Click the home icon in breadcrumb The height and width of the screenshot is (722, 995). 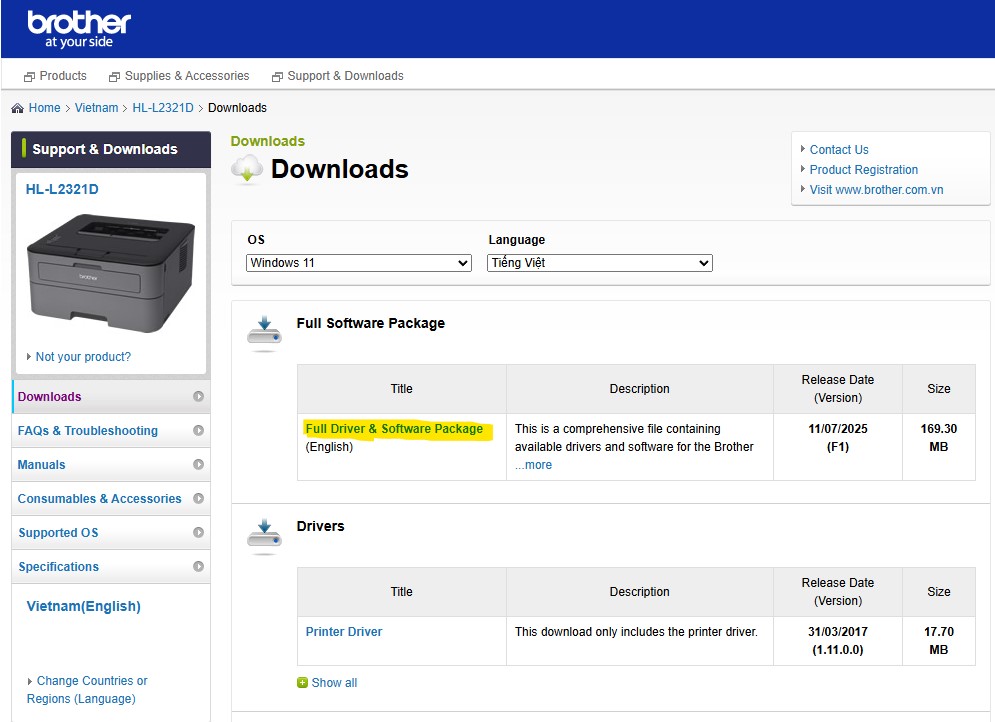pyautogui.click(x=17, y=108)
